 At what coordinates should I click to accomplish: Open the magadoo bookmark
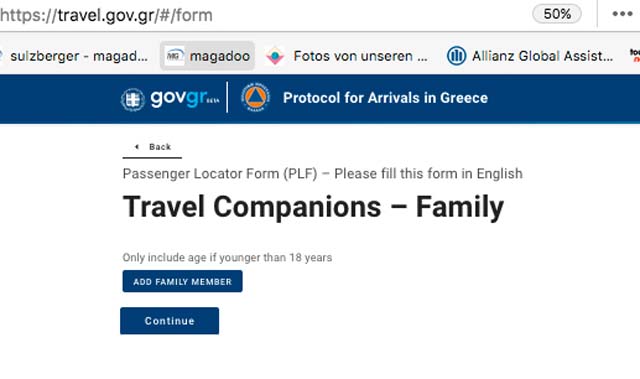(x=207, y=56)
